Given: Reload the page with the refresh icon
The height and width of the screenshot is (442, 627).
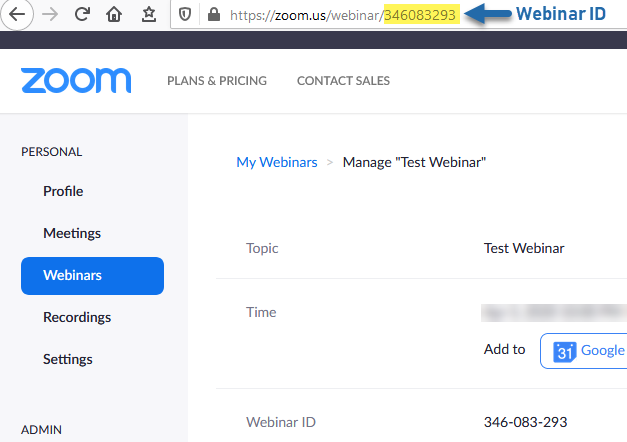Looking at the screenshot, I should [82, 15].
